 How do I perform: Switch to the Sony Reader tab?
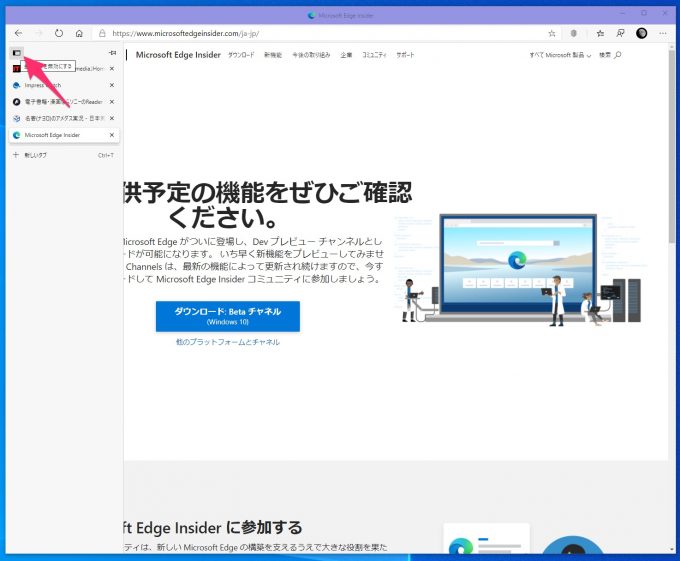(64, 102)
